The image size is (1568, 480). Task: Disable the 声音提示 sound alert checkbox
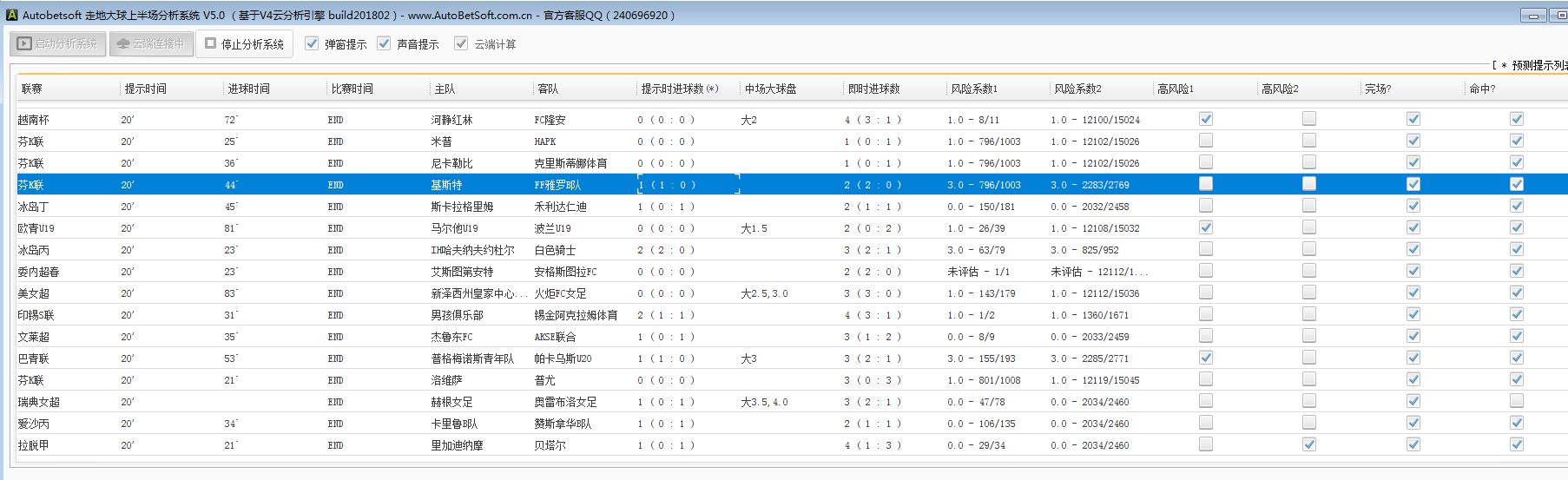click(385, 43)
